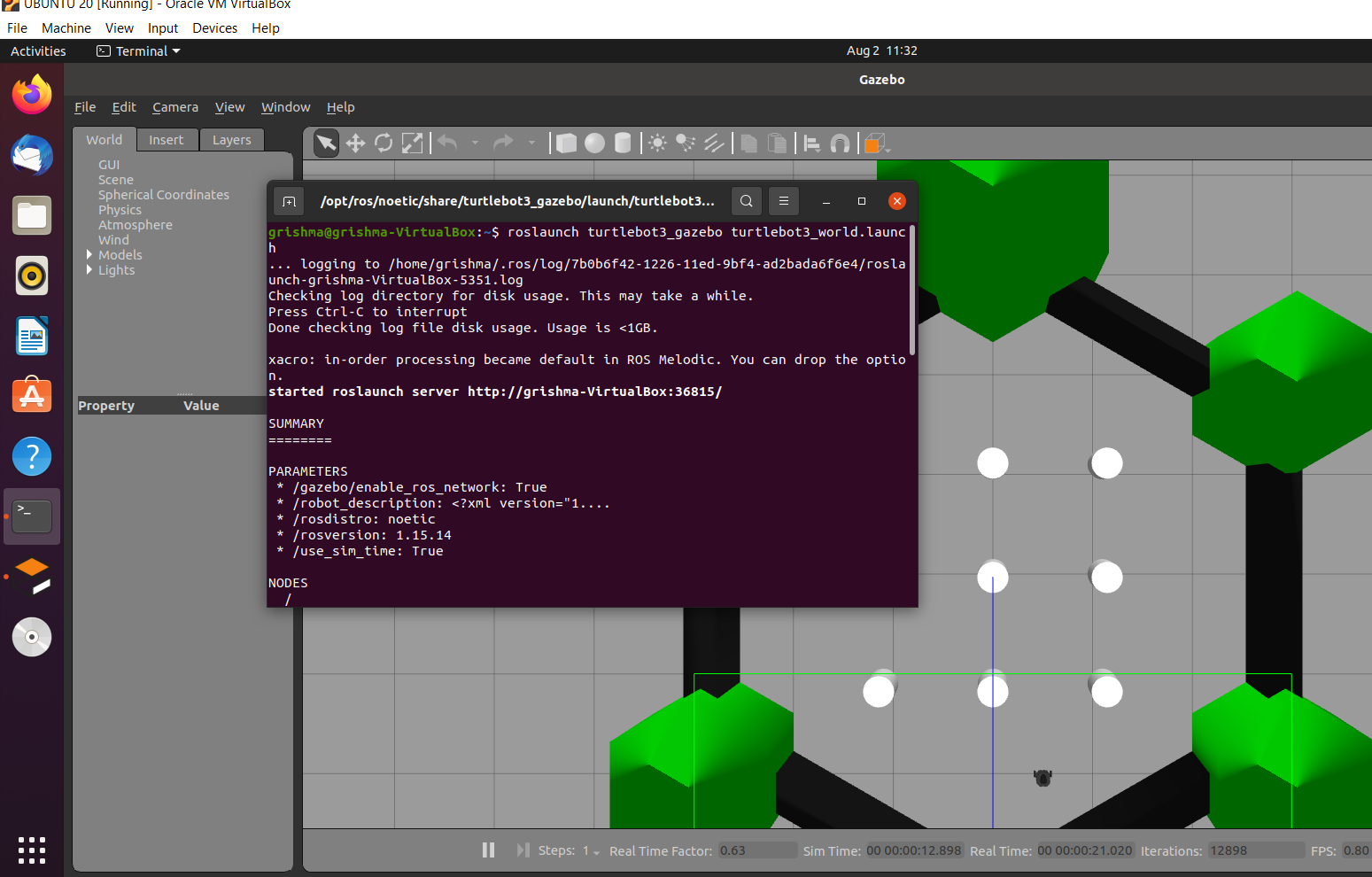Select Physics in the world tree
The height and width of the screenshot is (877, 1372).
pos(120,210)
